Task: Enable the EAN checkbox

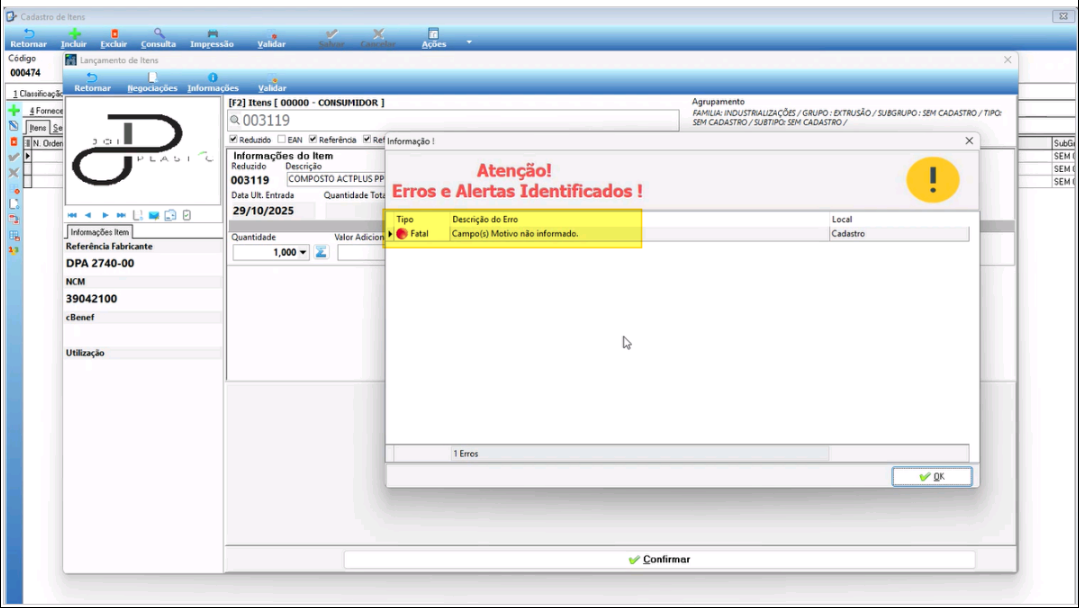Action: tap(282, 139)
